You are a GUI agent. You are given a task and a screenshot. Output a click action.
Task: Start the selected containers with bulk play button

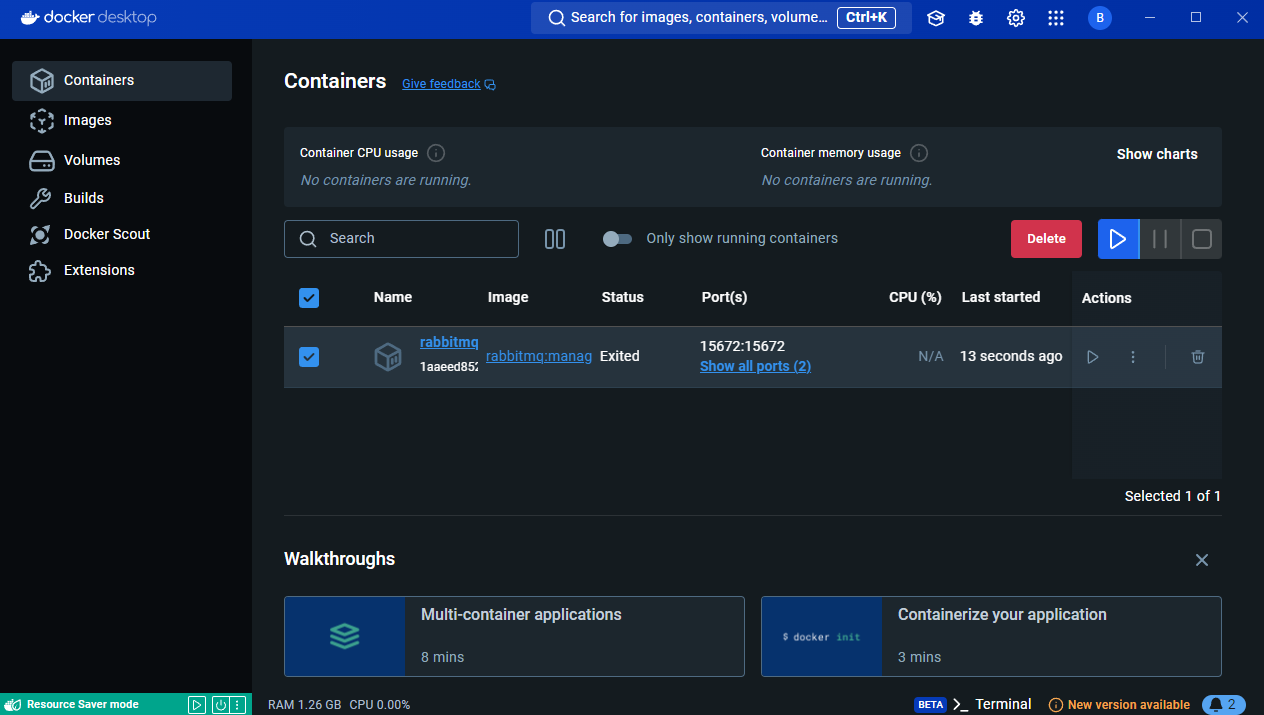click(x=1118, y=239)
